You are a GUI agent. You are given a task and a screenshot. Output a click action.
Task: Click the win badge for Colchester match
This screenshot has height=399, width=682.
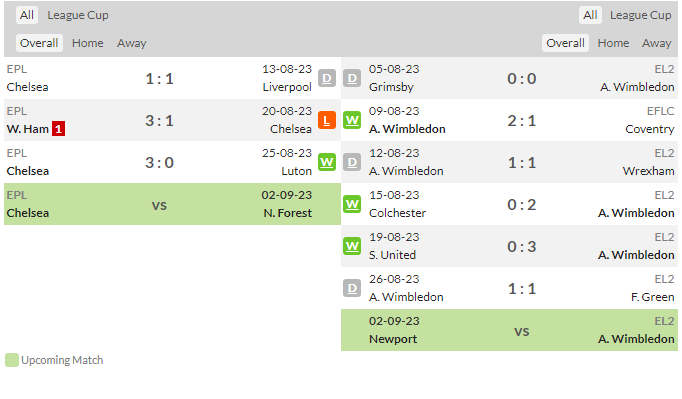(352, 204)
